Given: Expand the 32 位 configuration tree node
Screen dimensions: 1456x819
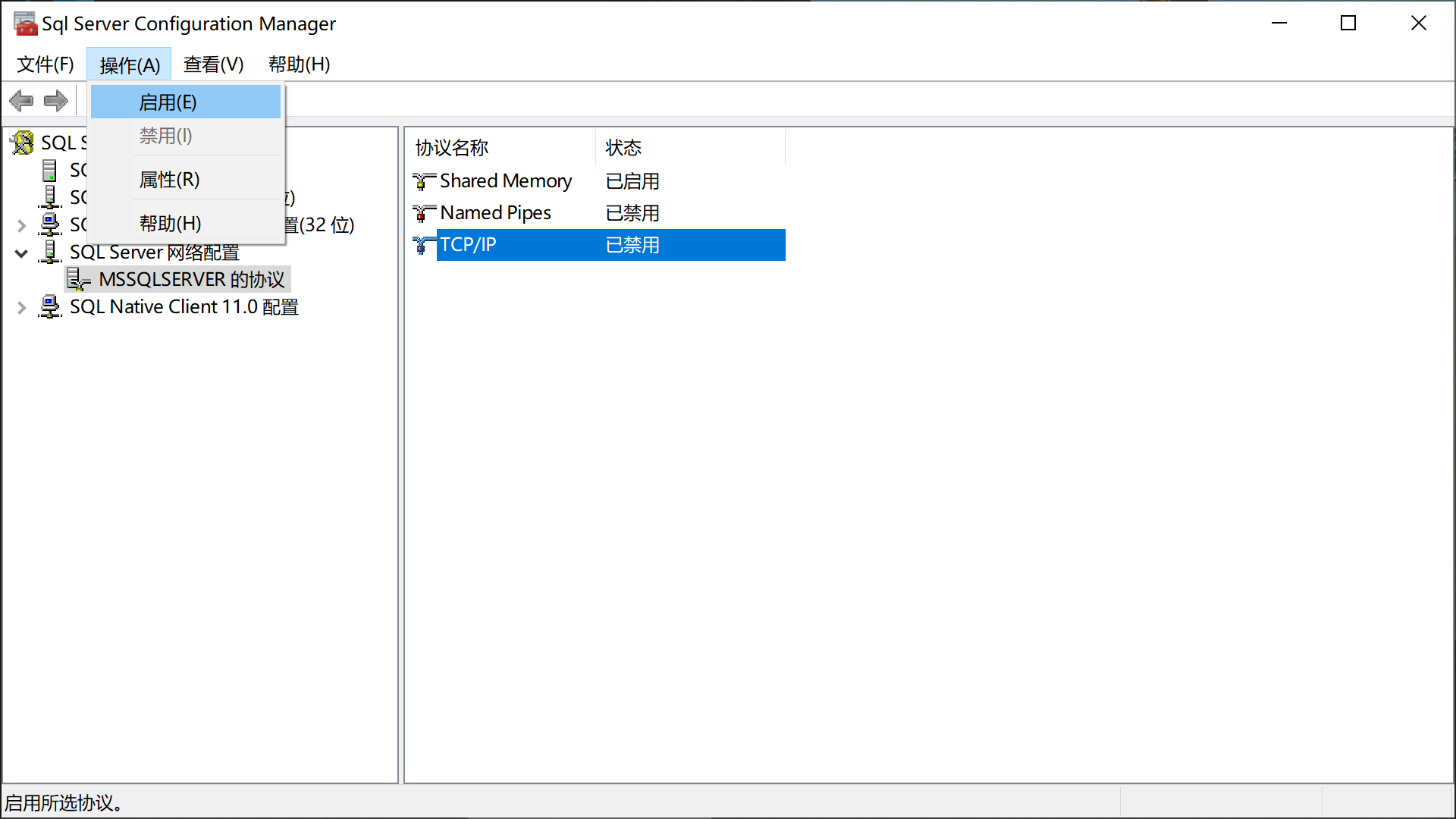Looking at the screenshot, I should (x=21, y=225).
